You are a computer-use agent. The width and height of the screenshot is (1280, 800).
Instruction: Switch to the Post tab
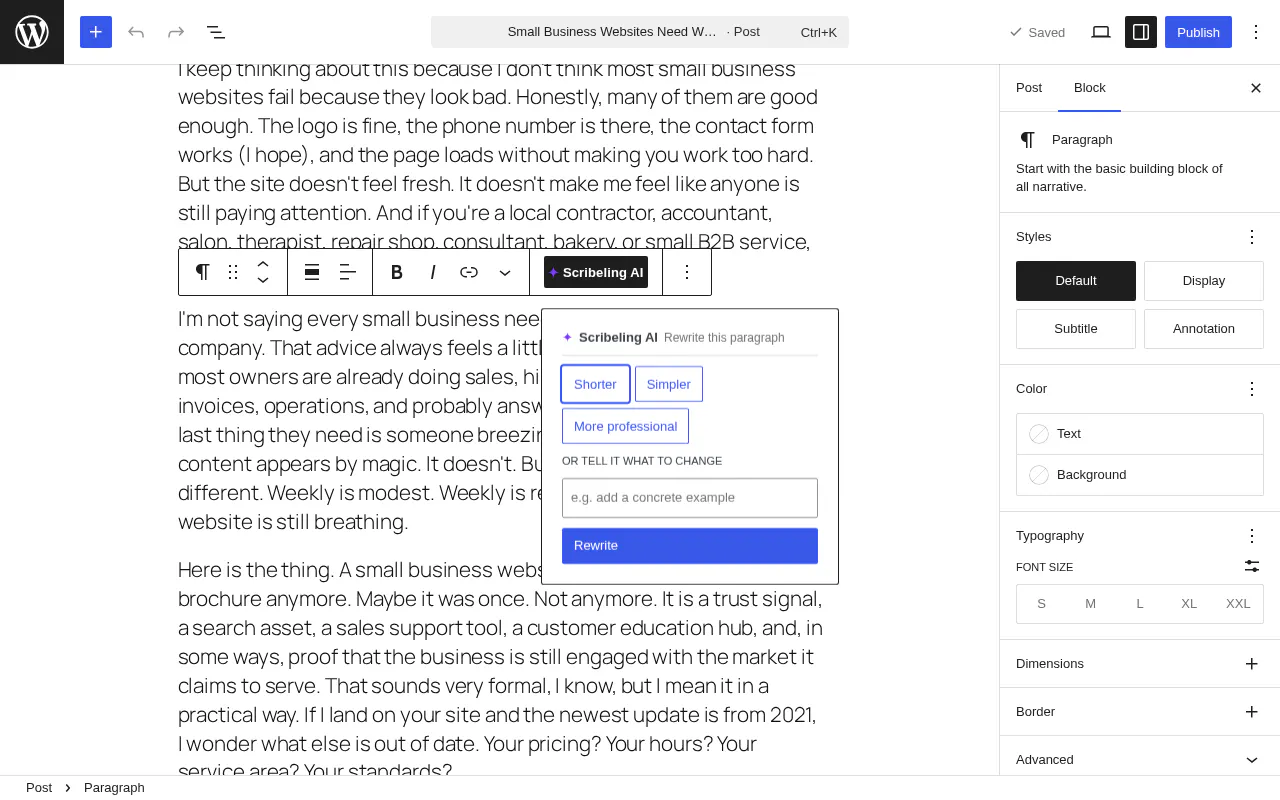pos(1029,88)
